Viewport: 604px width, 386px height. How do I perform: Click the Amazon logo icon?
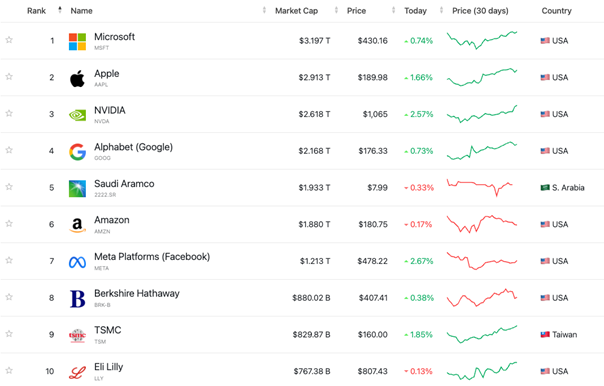(77, 225)
